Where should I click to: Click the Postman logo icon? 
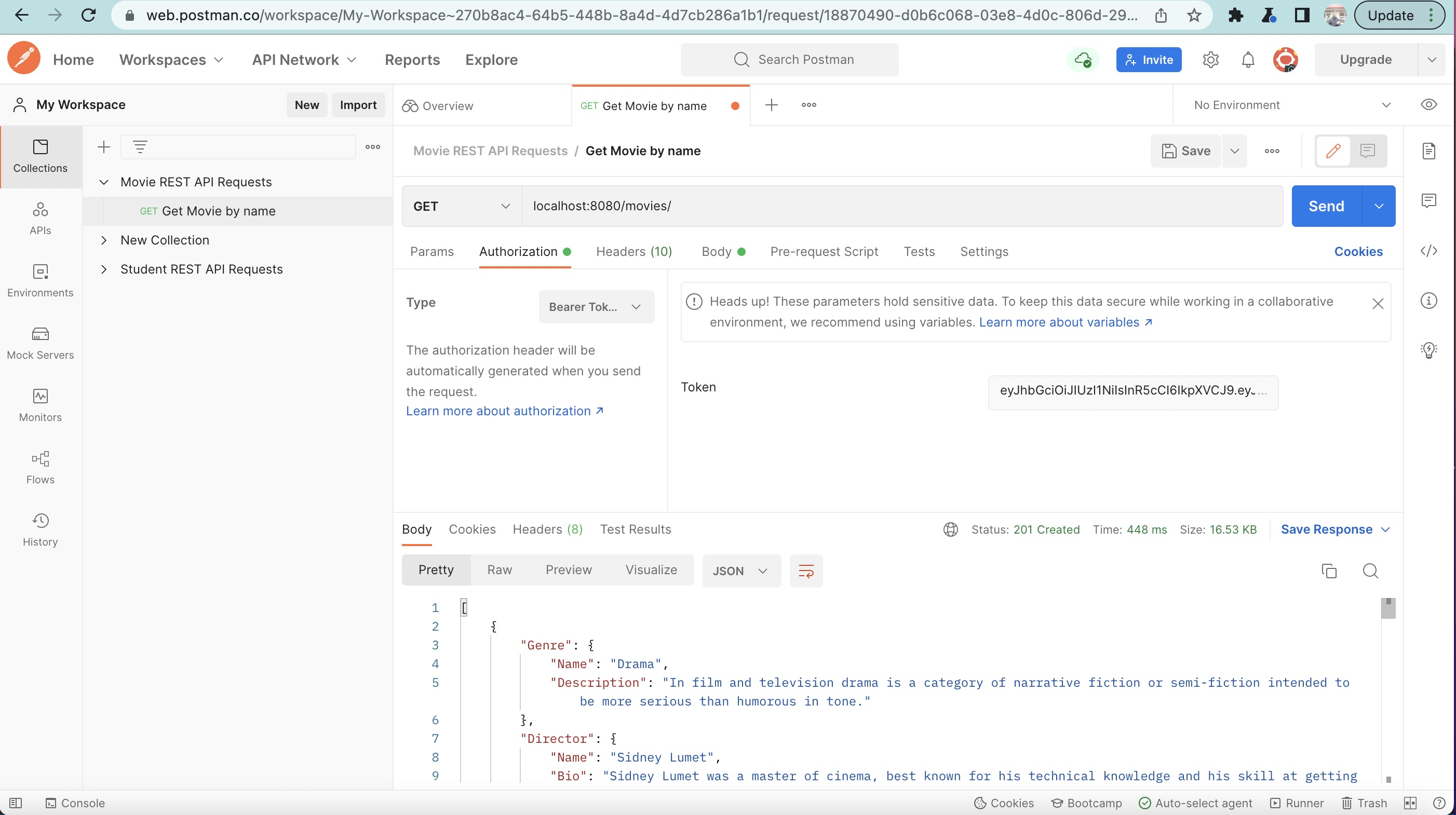pos(24,59)
